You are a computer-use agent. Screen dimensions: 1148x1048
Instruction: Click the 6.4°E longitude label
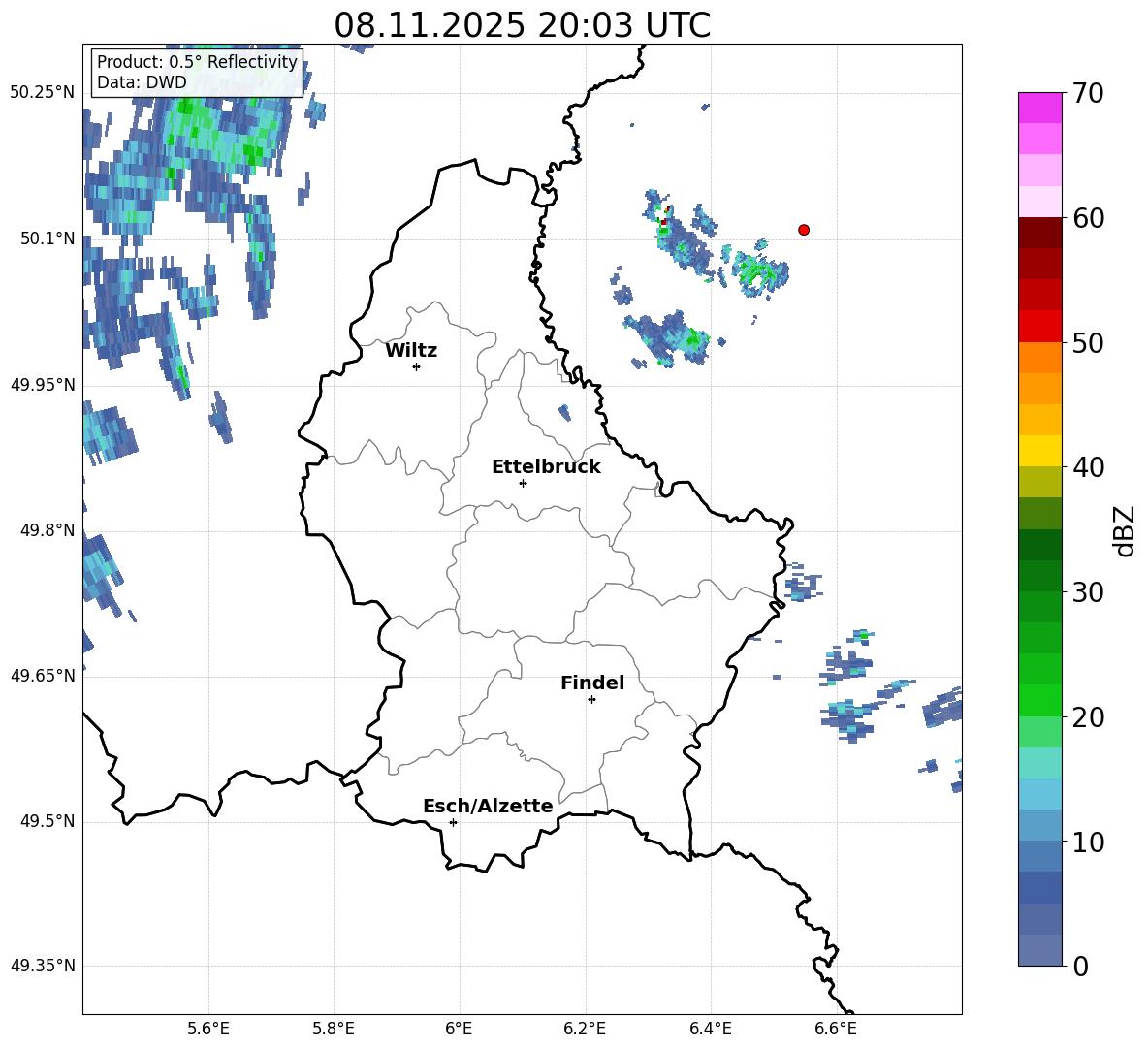point(710,1029)
